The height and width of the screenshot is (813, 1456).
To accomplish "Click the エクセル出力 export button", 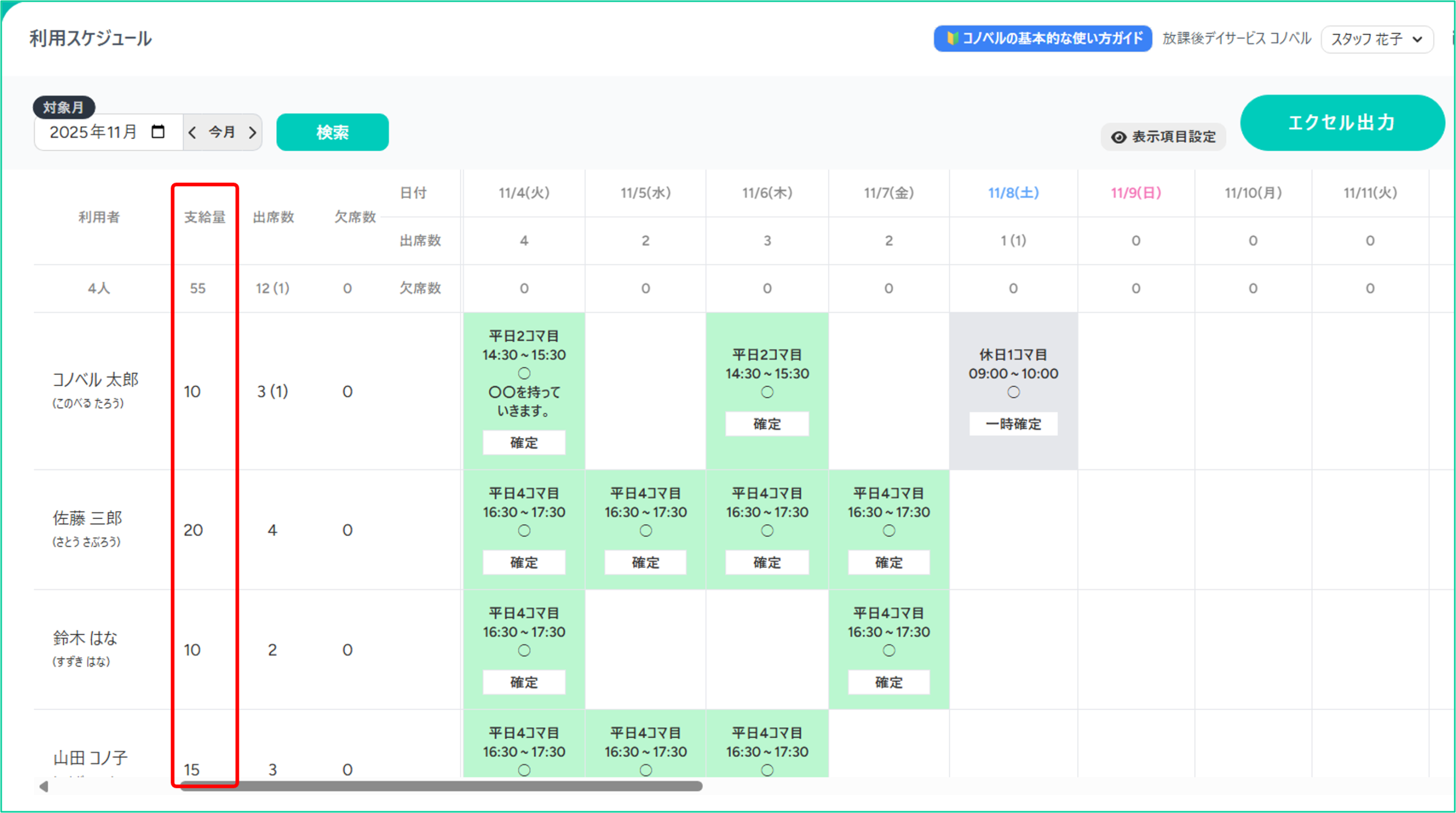I will tap(1342, 123).
